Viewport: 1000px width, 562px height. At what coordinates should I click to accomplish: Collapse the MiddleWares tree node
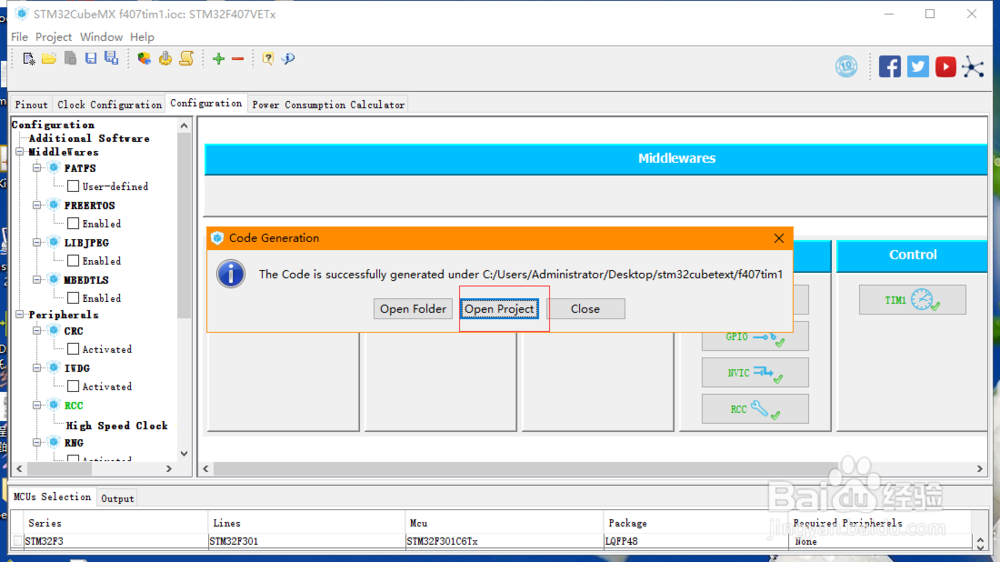(x=20, y=152)
